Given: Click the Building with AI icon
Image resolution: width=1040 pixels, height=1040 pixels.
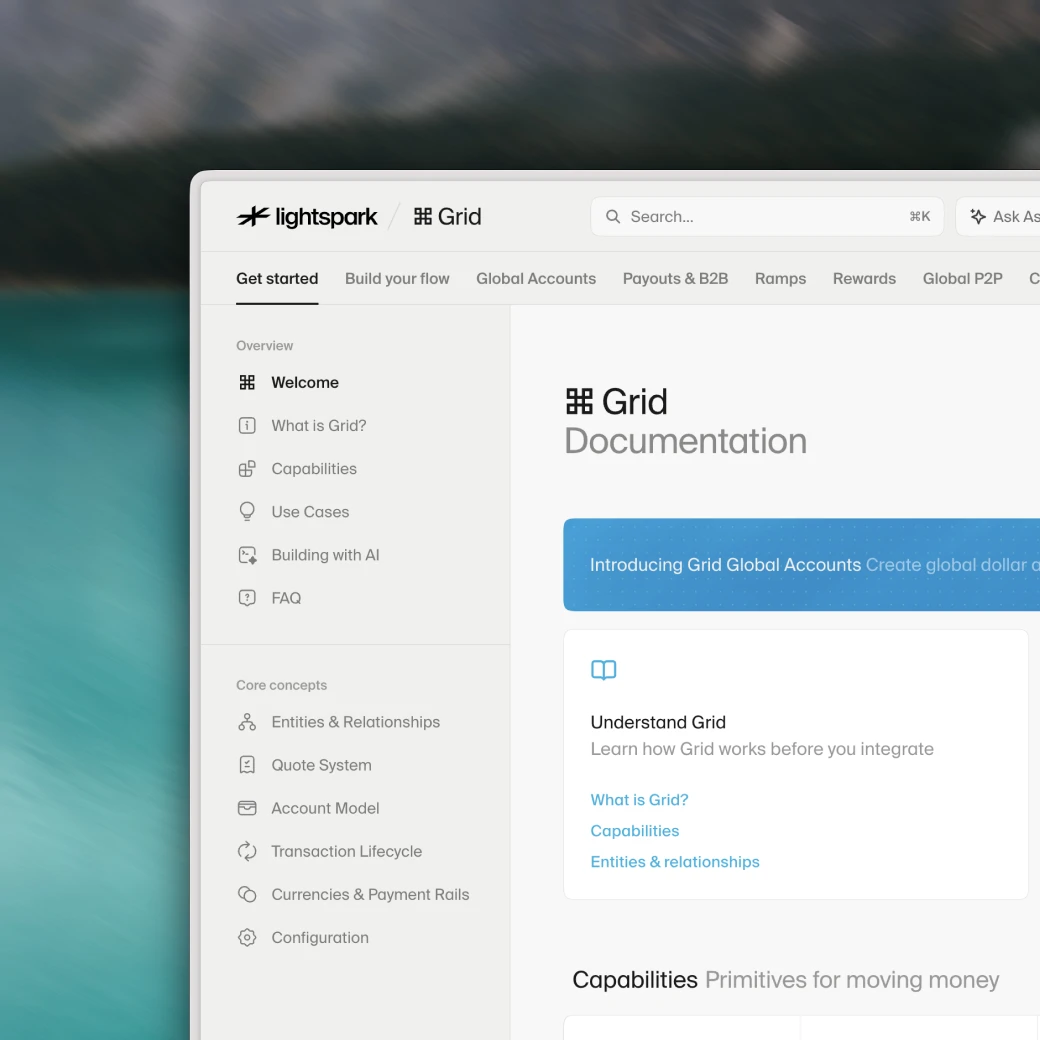Looking at the screenshot, I should (x=247, y=555).
